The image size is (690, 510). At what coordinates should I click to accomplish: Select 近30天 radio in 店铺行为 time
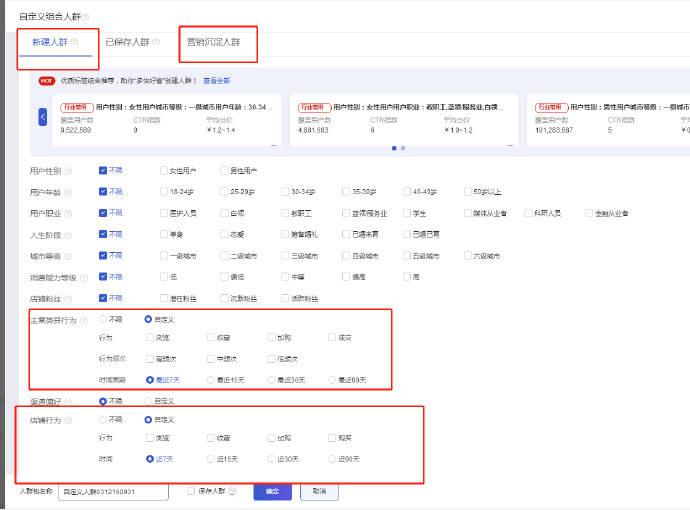tap(271, 459)
